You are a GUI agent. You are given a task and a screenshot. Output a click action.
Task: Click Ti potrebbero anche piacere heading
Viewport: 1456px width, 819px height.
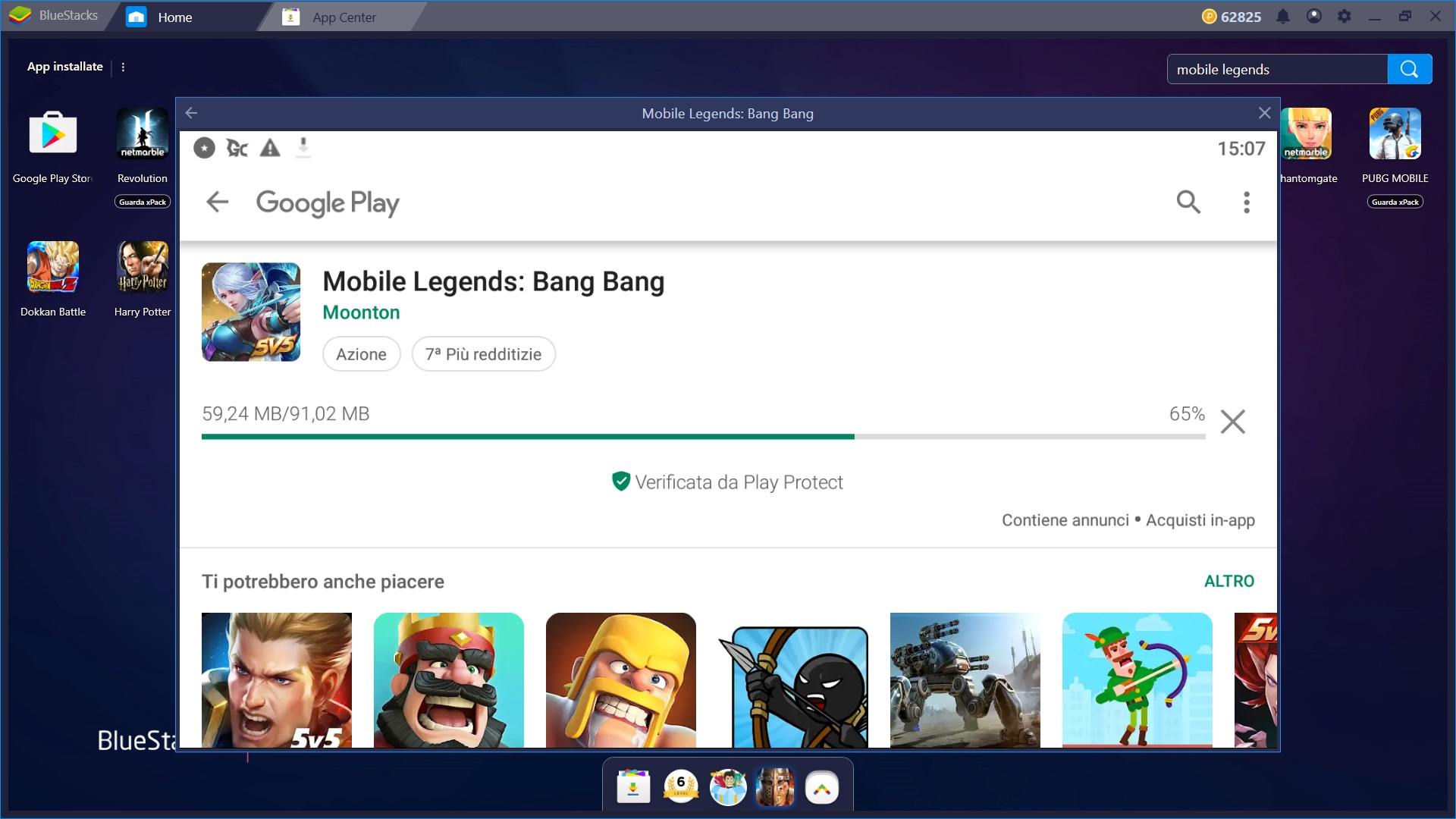coord(323,582)
